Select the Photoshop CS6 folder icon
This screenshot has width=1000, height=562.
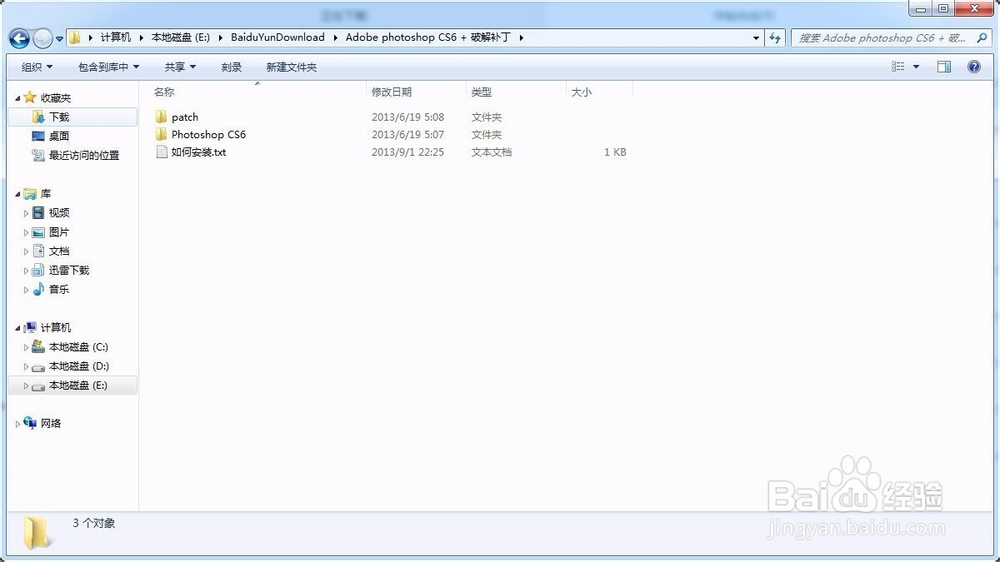click(161, 134)
